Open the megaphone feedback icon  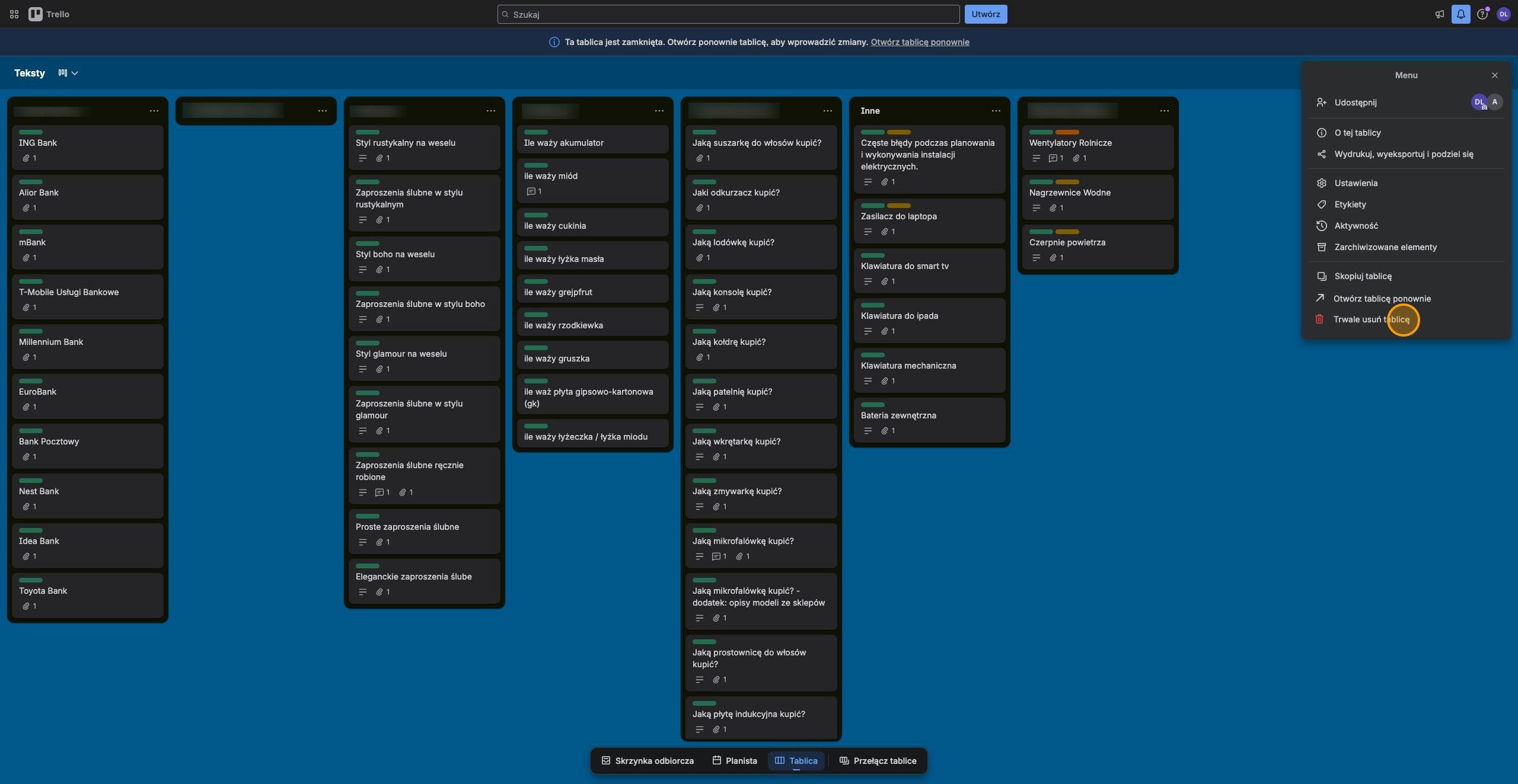pyautogui.click(x=1439, y=14)
